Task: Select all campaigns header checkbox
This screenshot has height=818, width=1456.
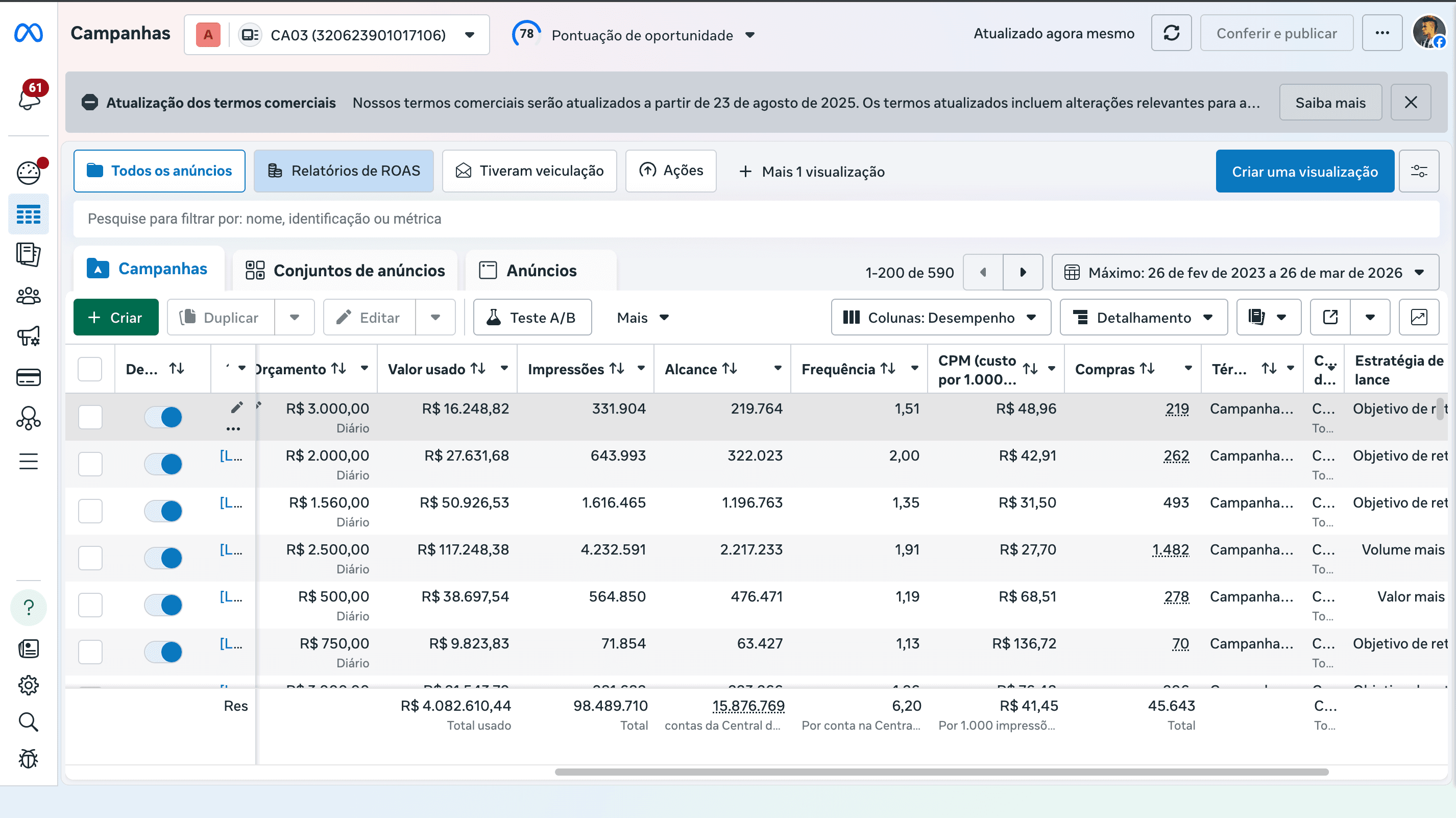Action: pos(90,369)
